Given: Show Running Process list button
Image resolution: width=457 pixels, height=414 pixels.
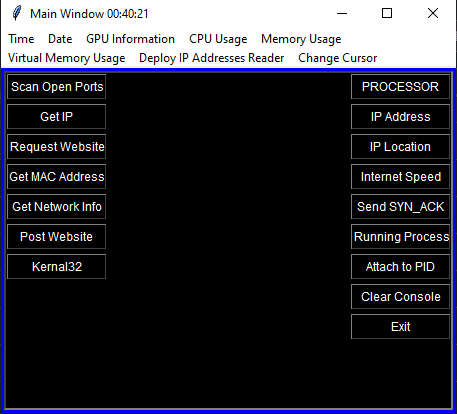Looking at the screenshot, I should tap(400, 237).
